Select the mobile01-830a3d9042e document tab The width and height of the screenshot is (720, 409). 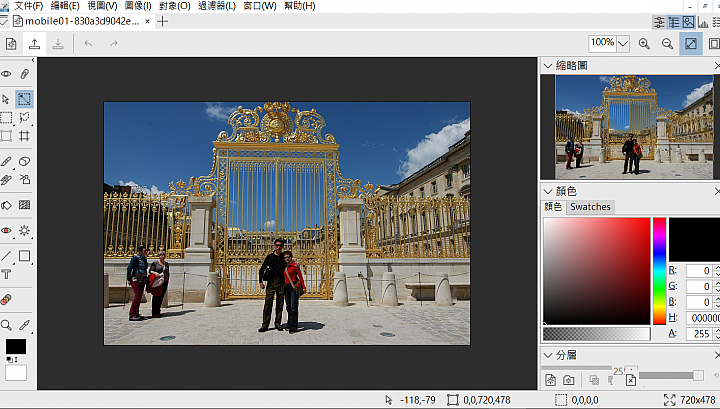pos(82,22)
